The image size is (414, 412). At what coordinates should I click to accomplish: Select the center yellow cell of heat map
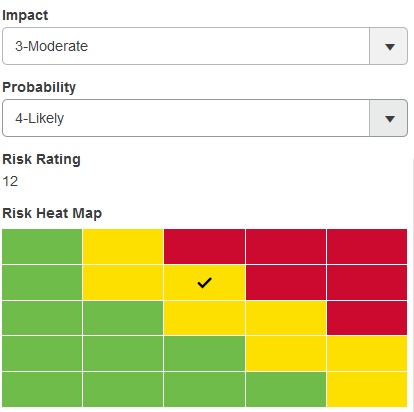click(204, 318)
